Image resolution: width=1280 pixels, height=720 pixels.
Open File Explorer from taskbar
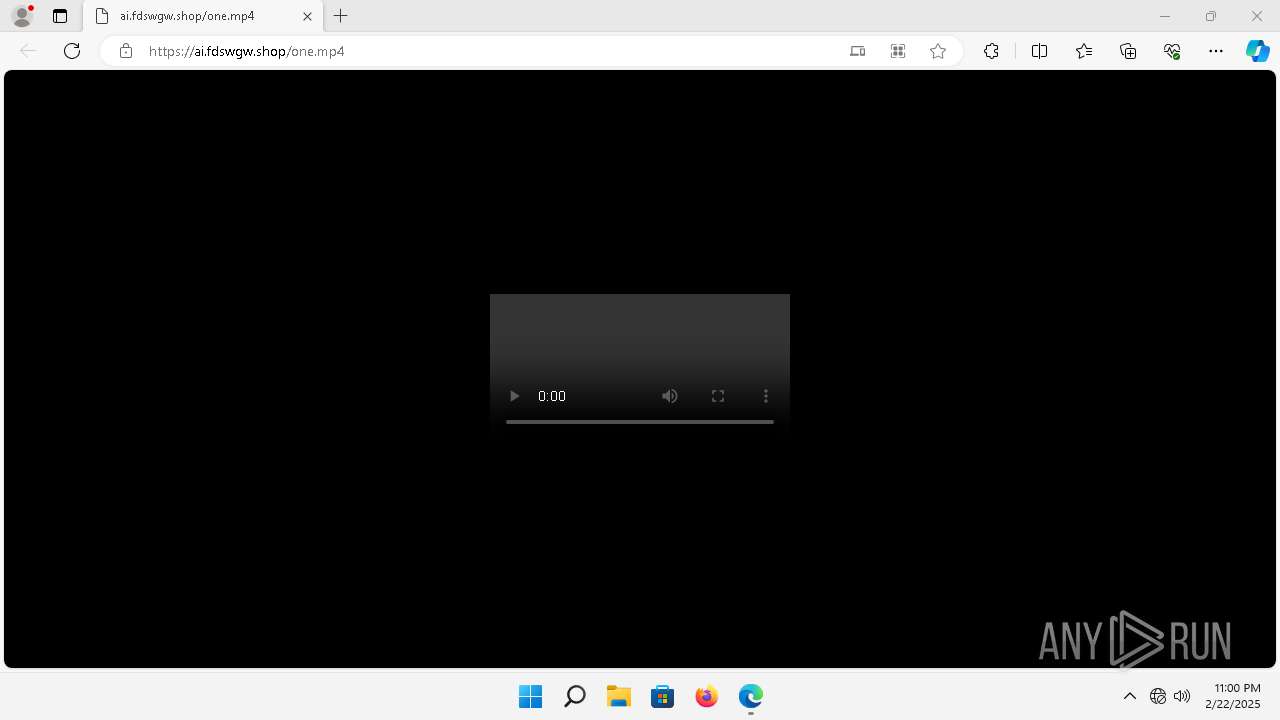pos(619,696)
